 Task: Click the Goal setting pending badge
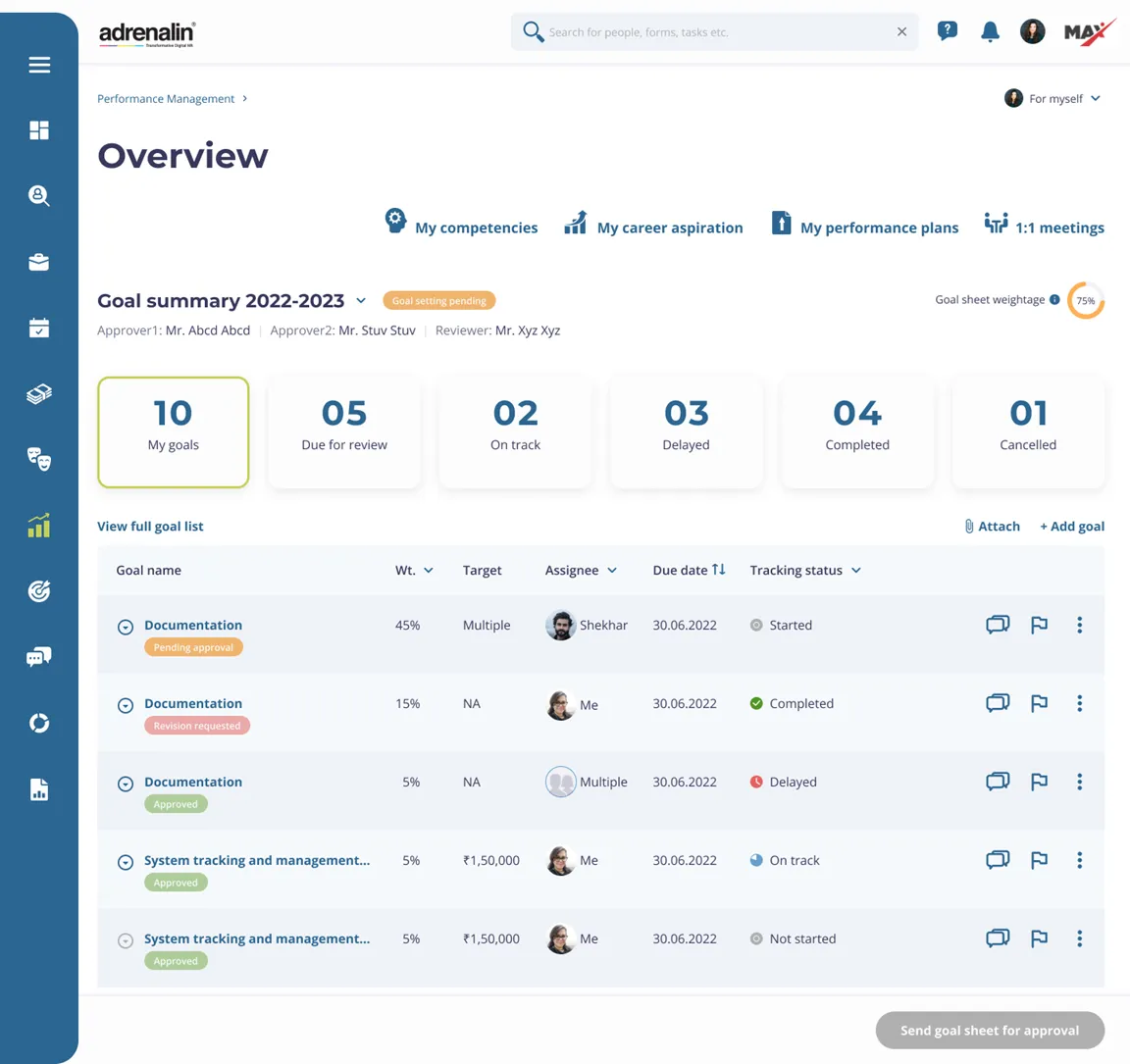pos(438,300)
